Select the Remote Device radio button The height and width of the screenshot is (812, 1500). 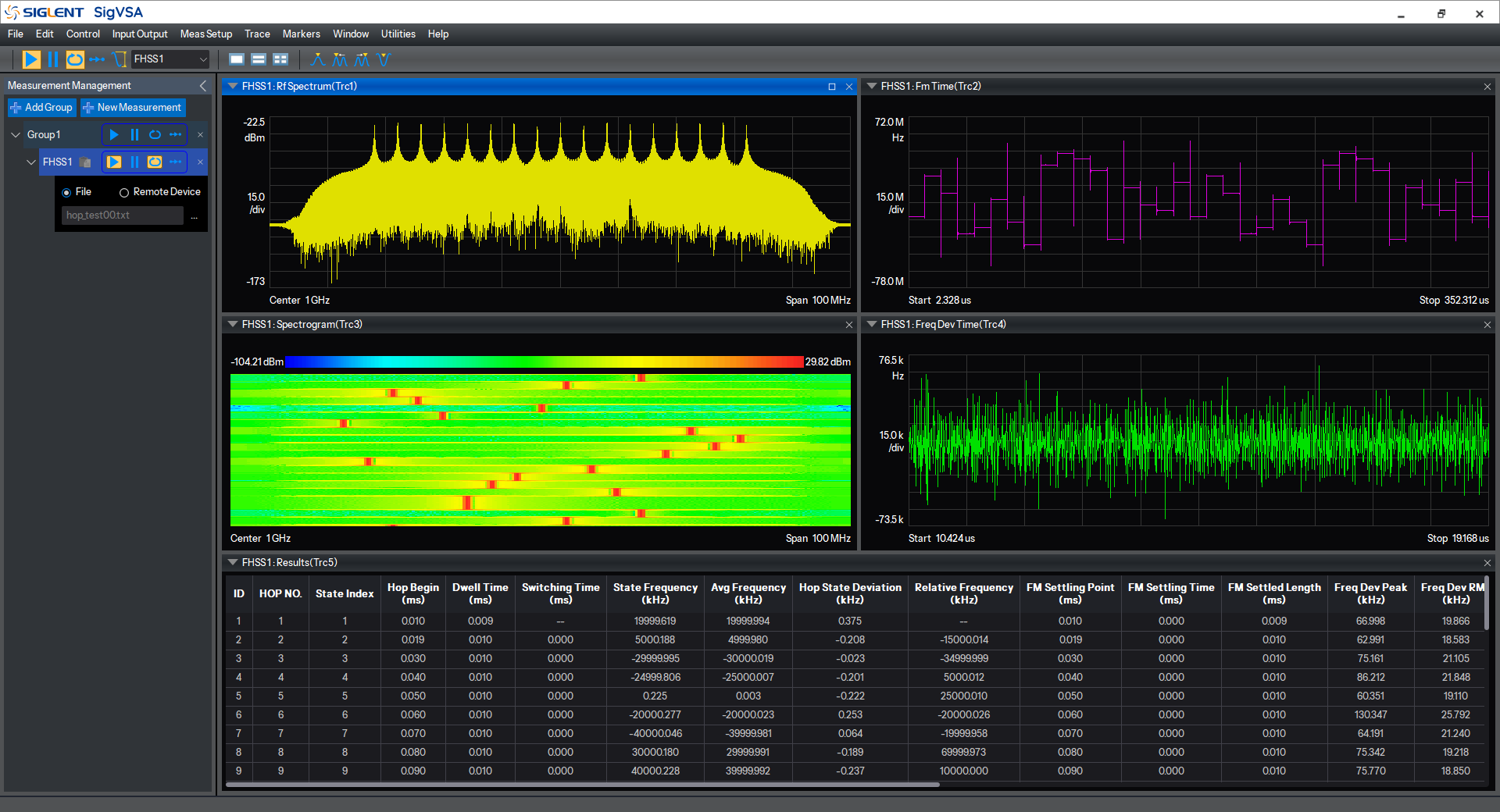click(124, 192)
